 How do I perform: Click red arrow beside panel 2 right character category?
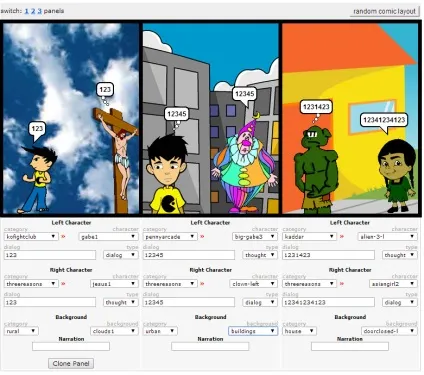point(202,284)
